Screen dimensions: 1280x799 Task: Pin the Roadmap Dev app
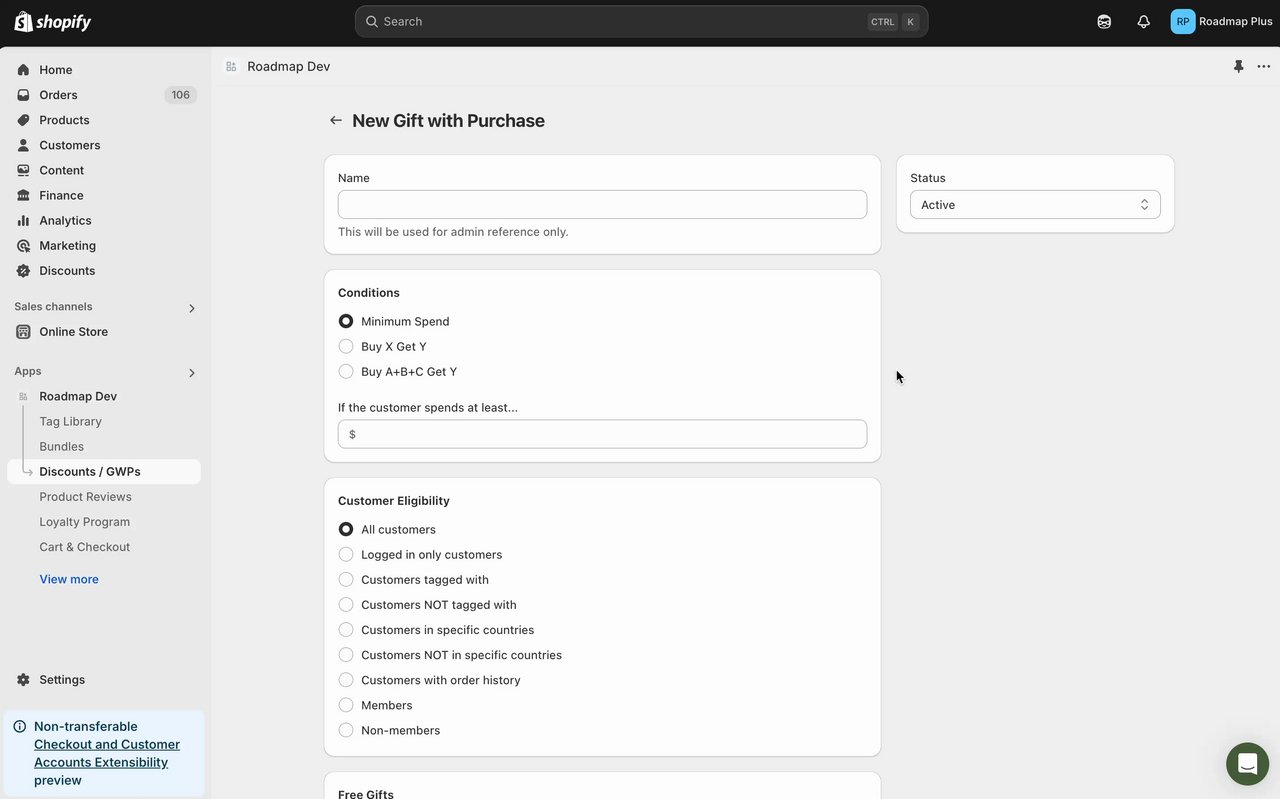pos(1238,66)
